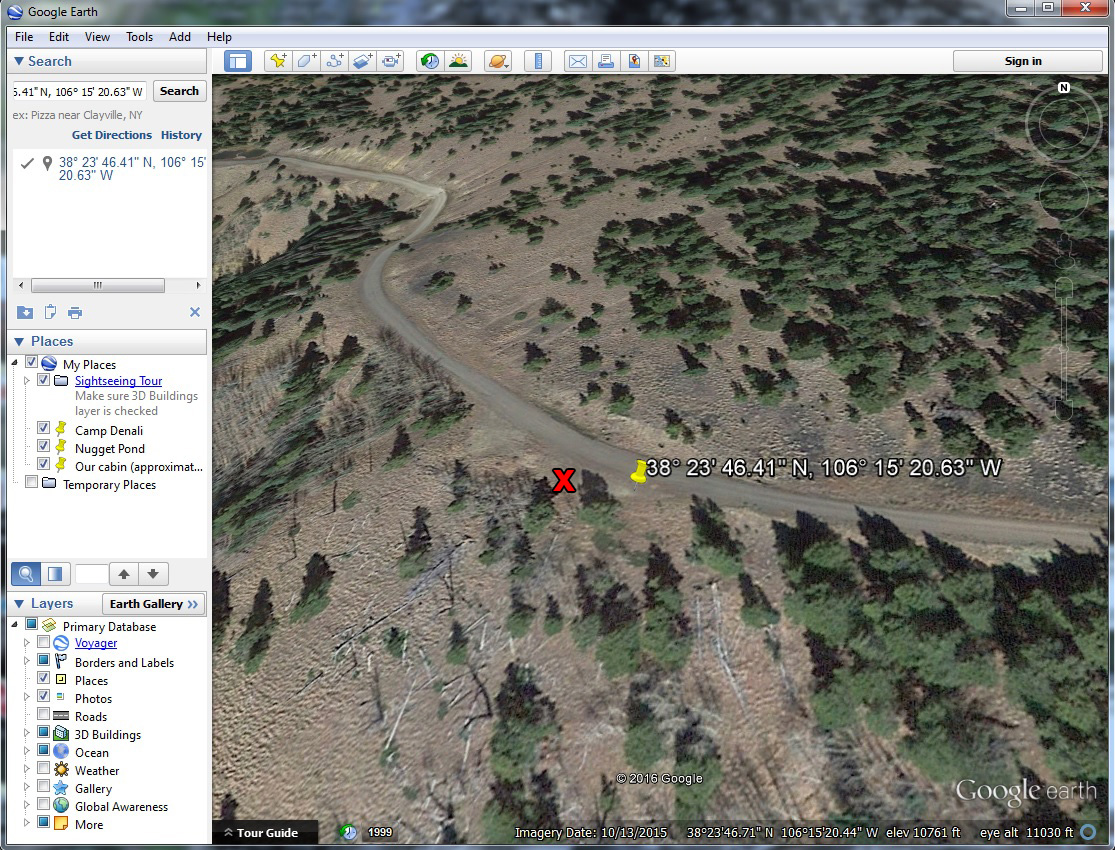
Task: Show sunlight across the landscape
Action: 459,61
